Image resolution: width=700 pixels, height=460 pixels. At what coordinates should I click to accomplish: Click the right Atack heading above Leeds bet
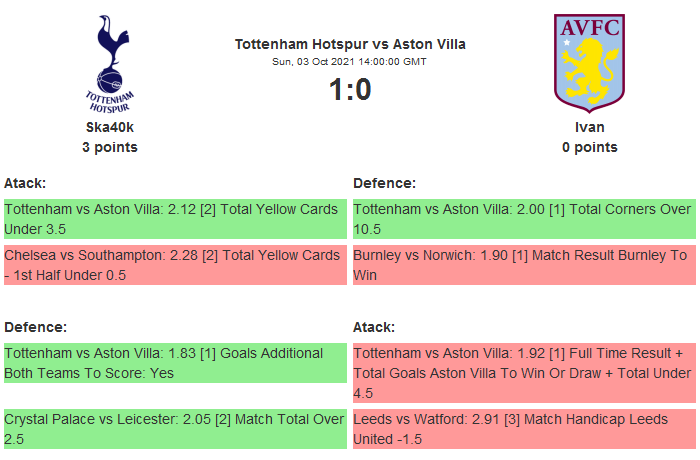click(374, 327)
